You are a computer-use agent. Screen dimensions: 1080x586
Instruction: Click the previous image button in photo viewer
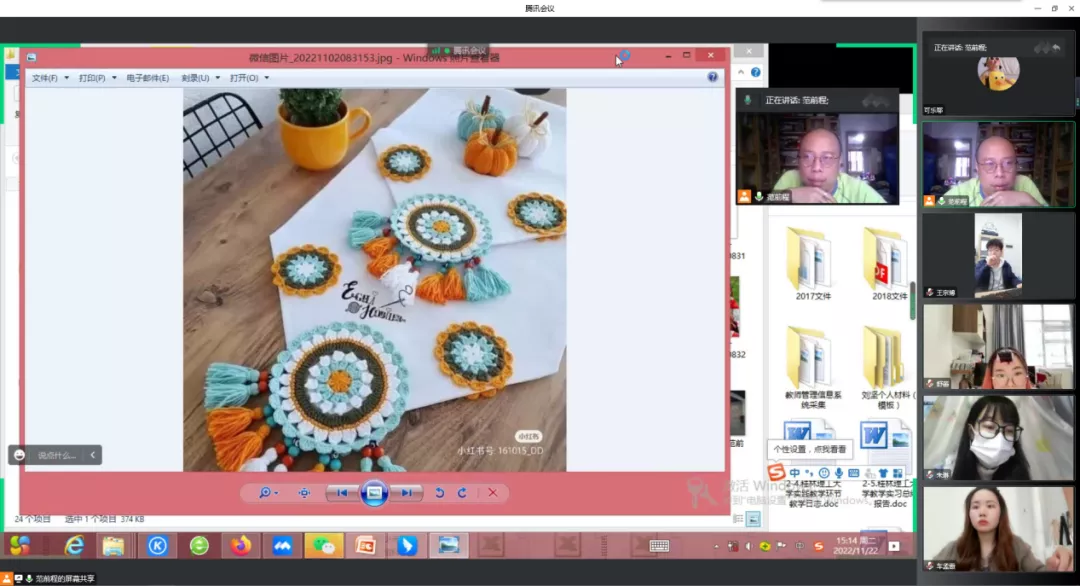click(342, 493)
